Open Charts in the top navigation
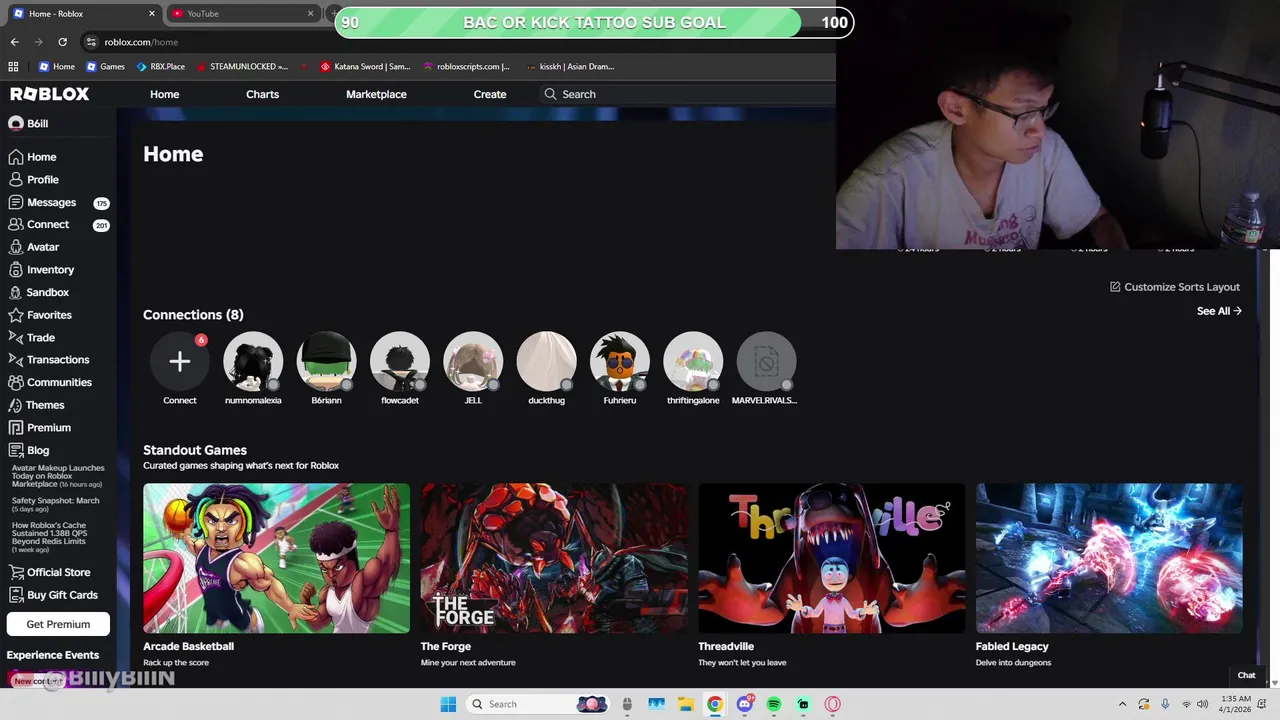 click(x=262, y=94)
